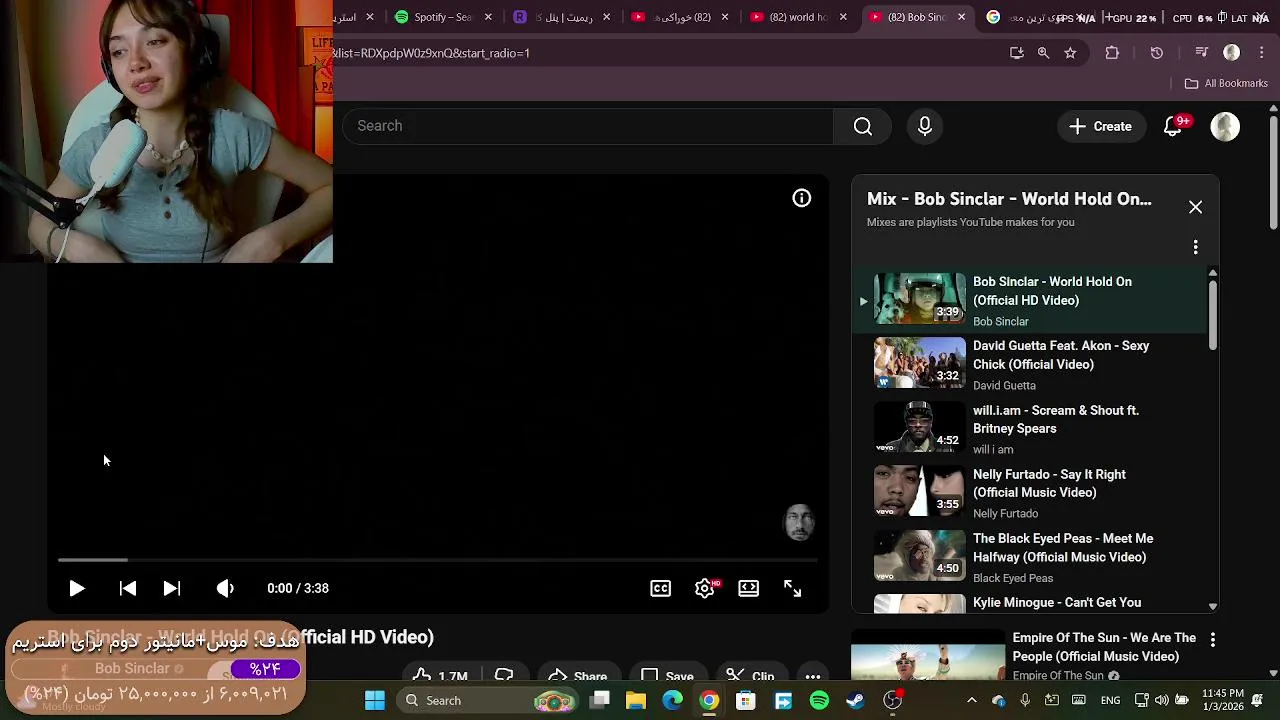Open File Explorer from taskbar
The image size is (1280, 720).
[636, 701]
